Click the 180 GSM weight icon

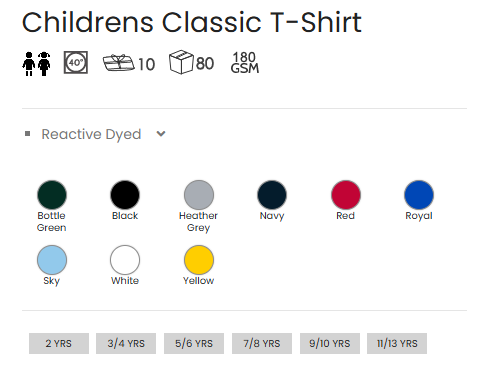pyautogui.click(x=245, y=62)
